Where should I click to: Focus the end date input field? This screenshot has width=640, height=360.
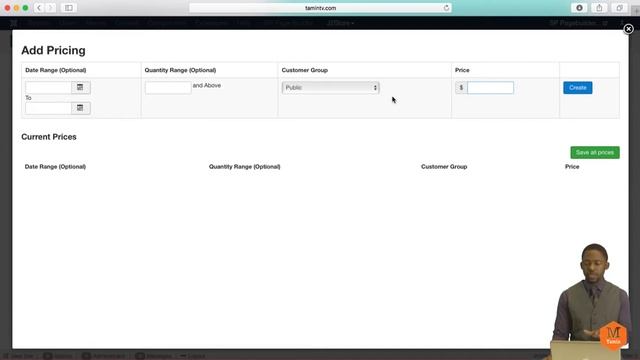(x=48, y=108)
